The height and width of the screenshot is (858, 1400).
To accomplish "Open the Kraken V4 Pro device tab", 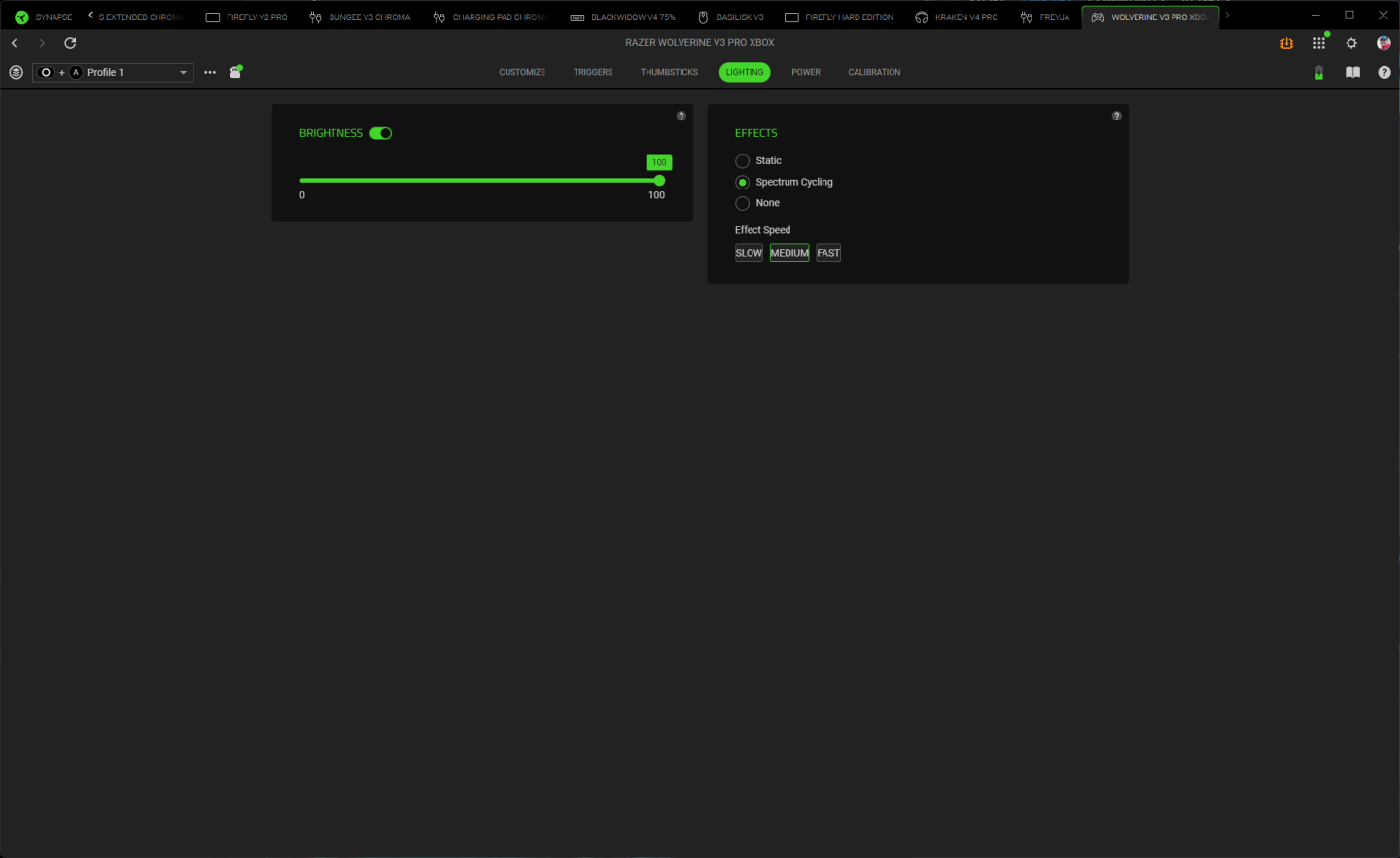I will [x=957, y=17].
